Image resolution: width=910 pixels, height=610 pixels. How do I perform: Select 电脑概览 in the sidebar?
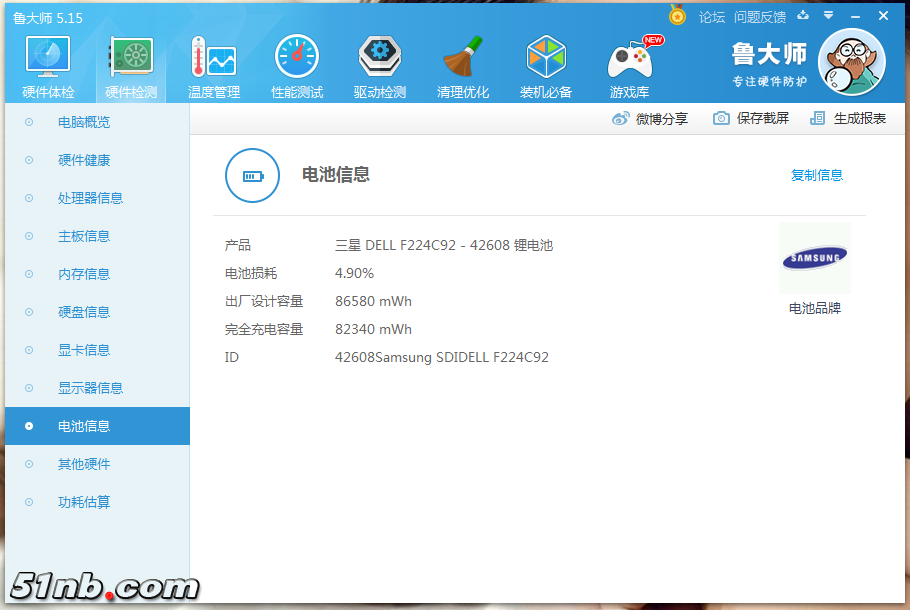(x=84, y=122)
